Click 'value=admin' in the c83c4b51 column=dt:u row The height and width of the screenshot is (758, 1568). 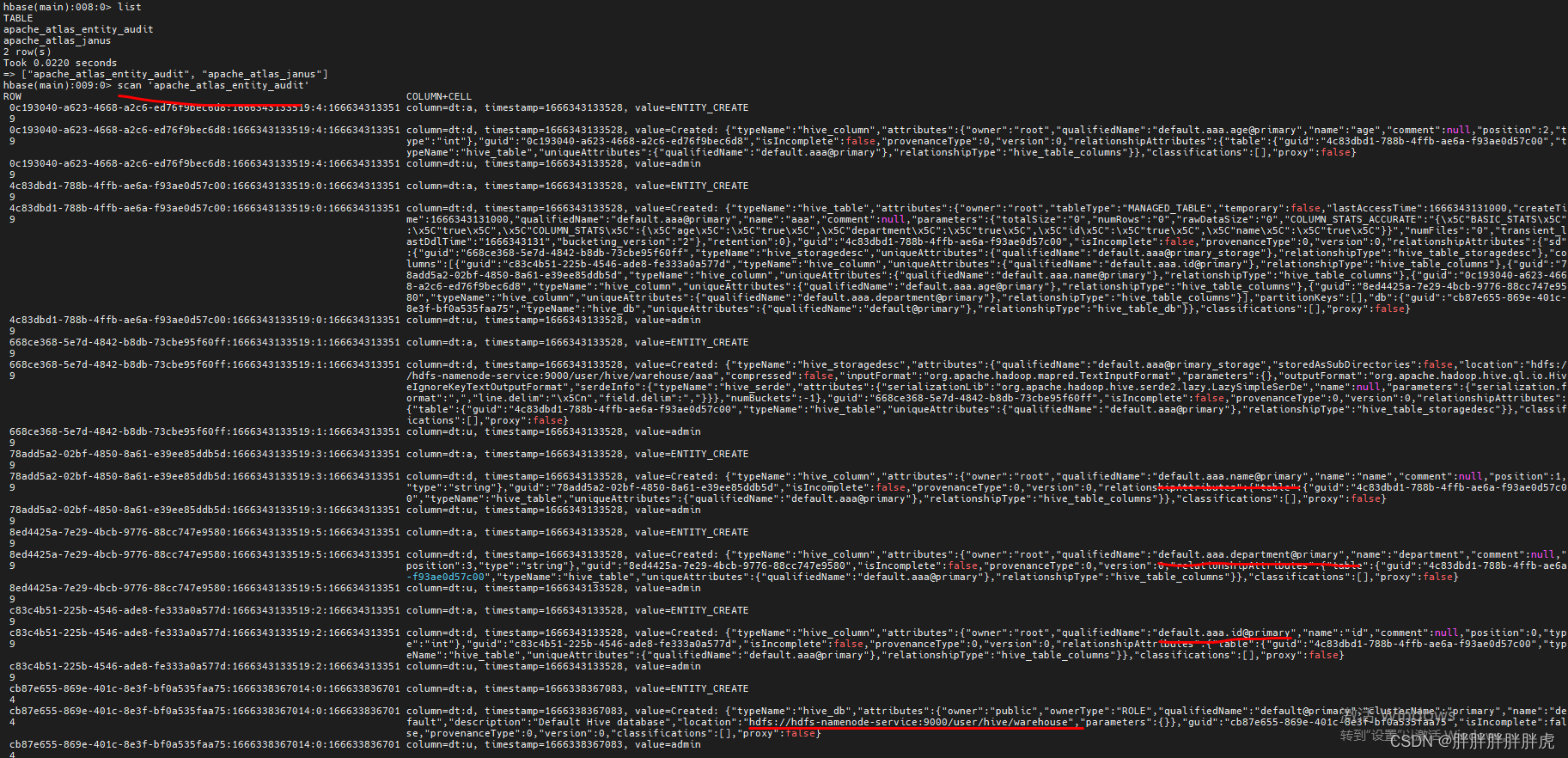[x=668, y=666]
